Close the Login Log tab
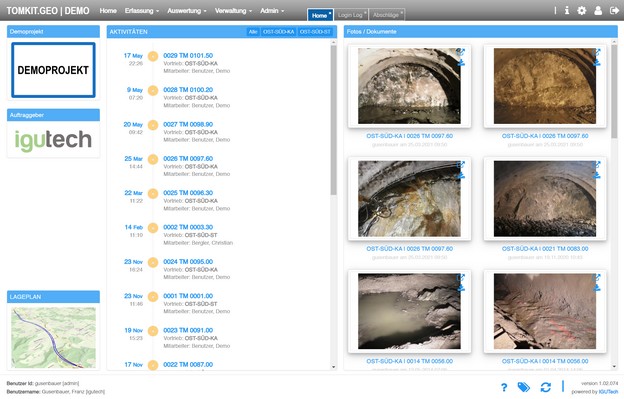Image resolution: width=624 pixels, height=399 pixels. tap(365, 13)
